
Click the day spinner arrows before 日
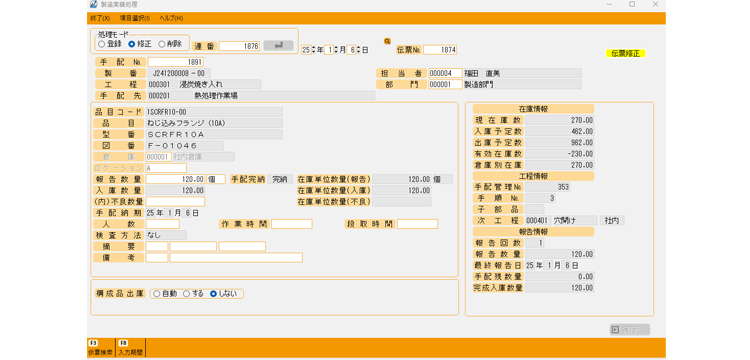[x=358, y=50]
